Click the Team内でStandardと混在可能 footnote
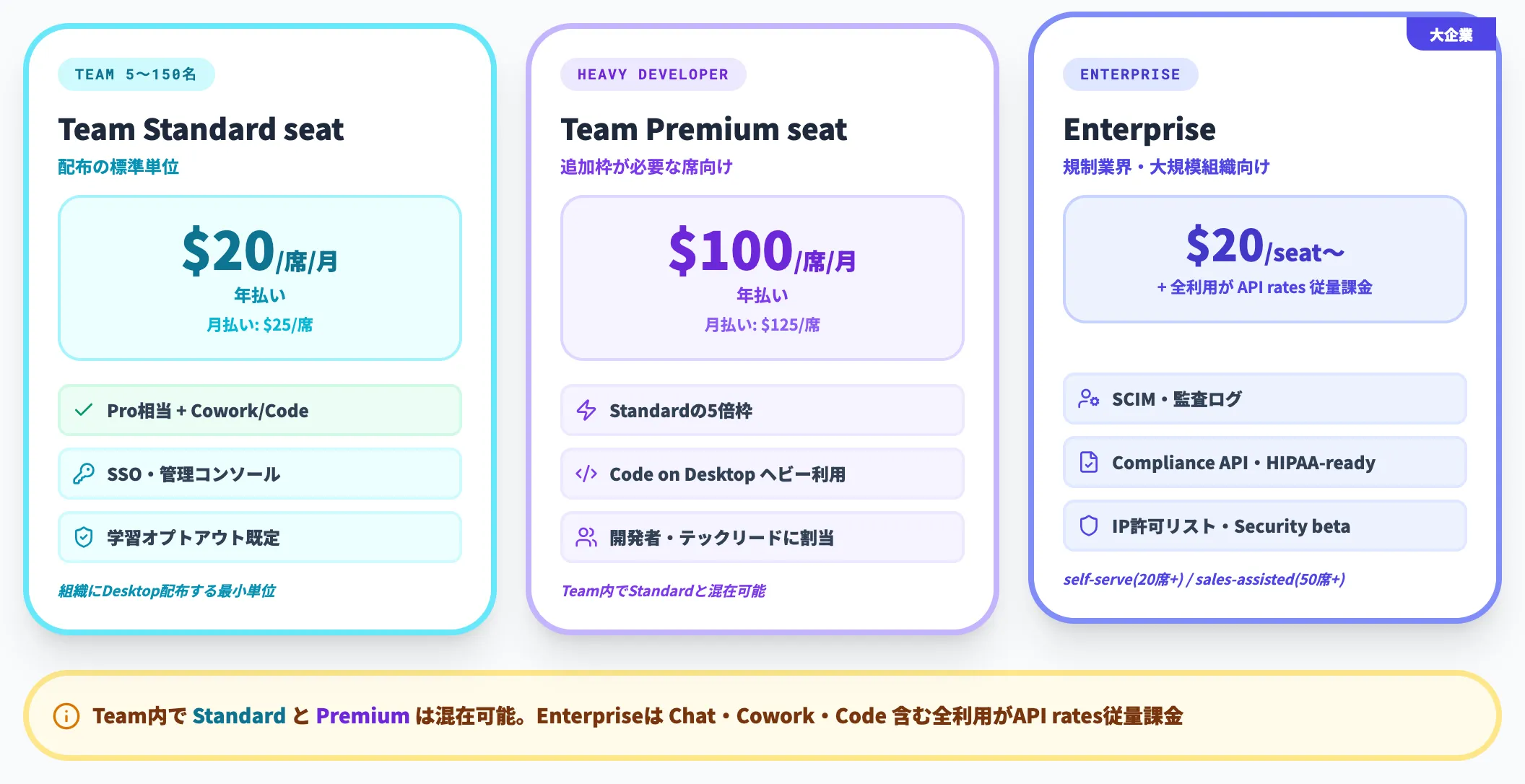Screen dimensions: 1525x784 pyautogui.click(x=663, y=591)
